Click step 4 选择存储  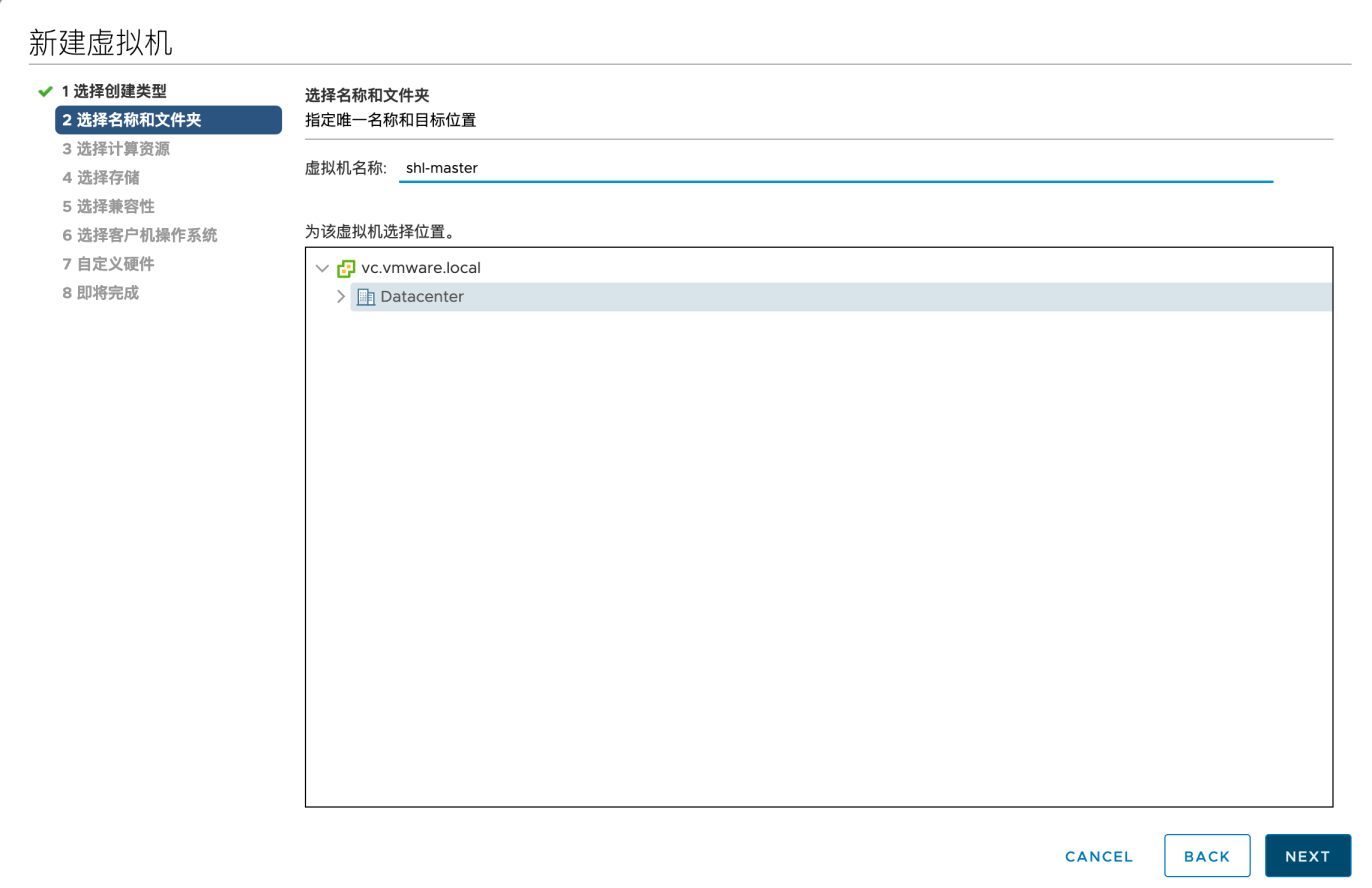(x=101, y=178)
